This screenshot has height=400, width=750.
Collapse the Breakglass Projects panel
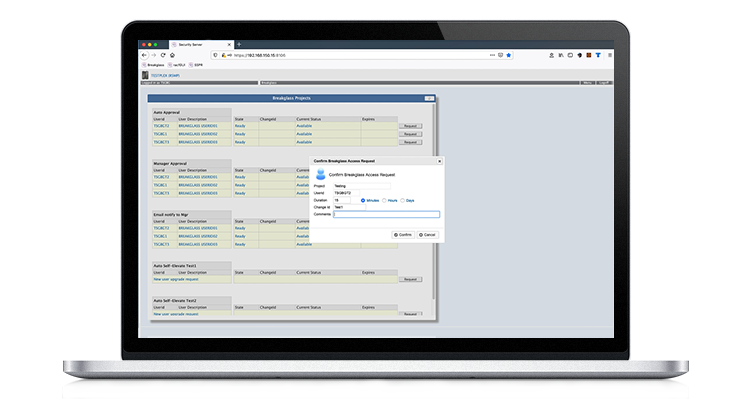coord(429,98)
